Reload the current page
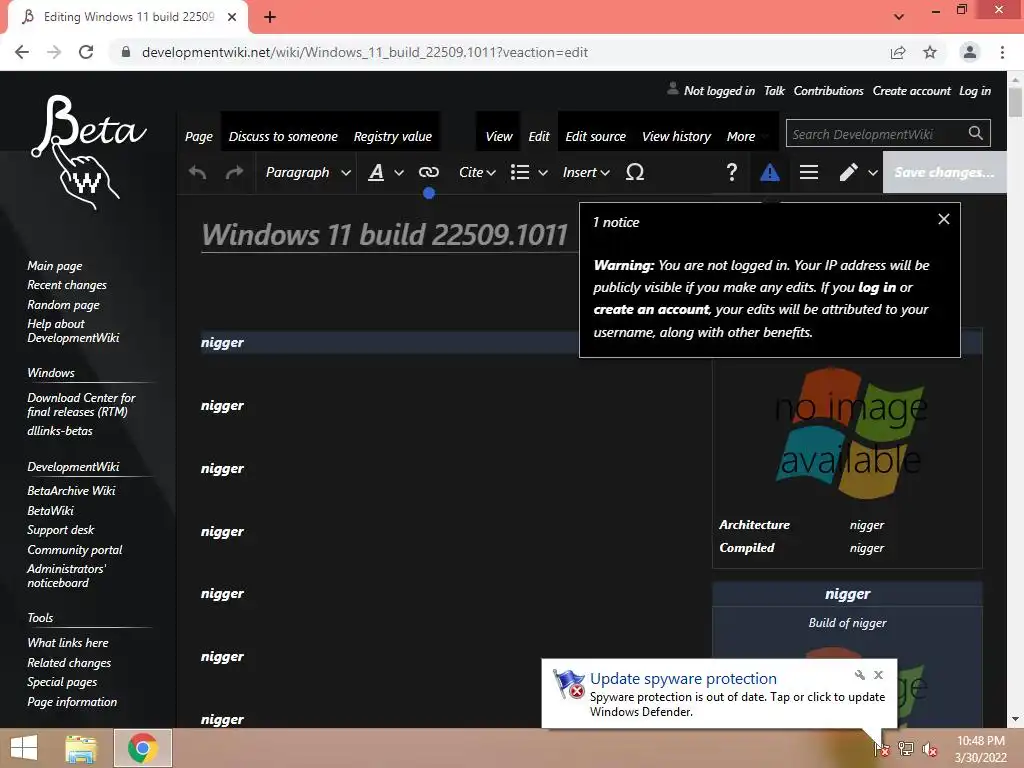Image resolution: width=1024 pixels, height=768 pixels. 86,52
